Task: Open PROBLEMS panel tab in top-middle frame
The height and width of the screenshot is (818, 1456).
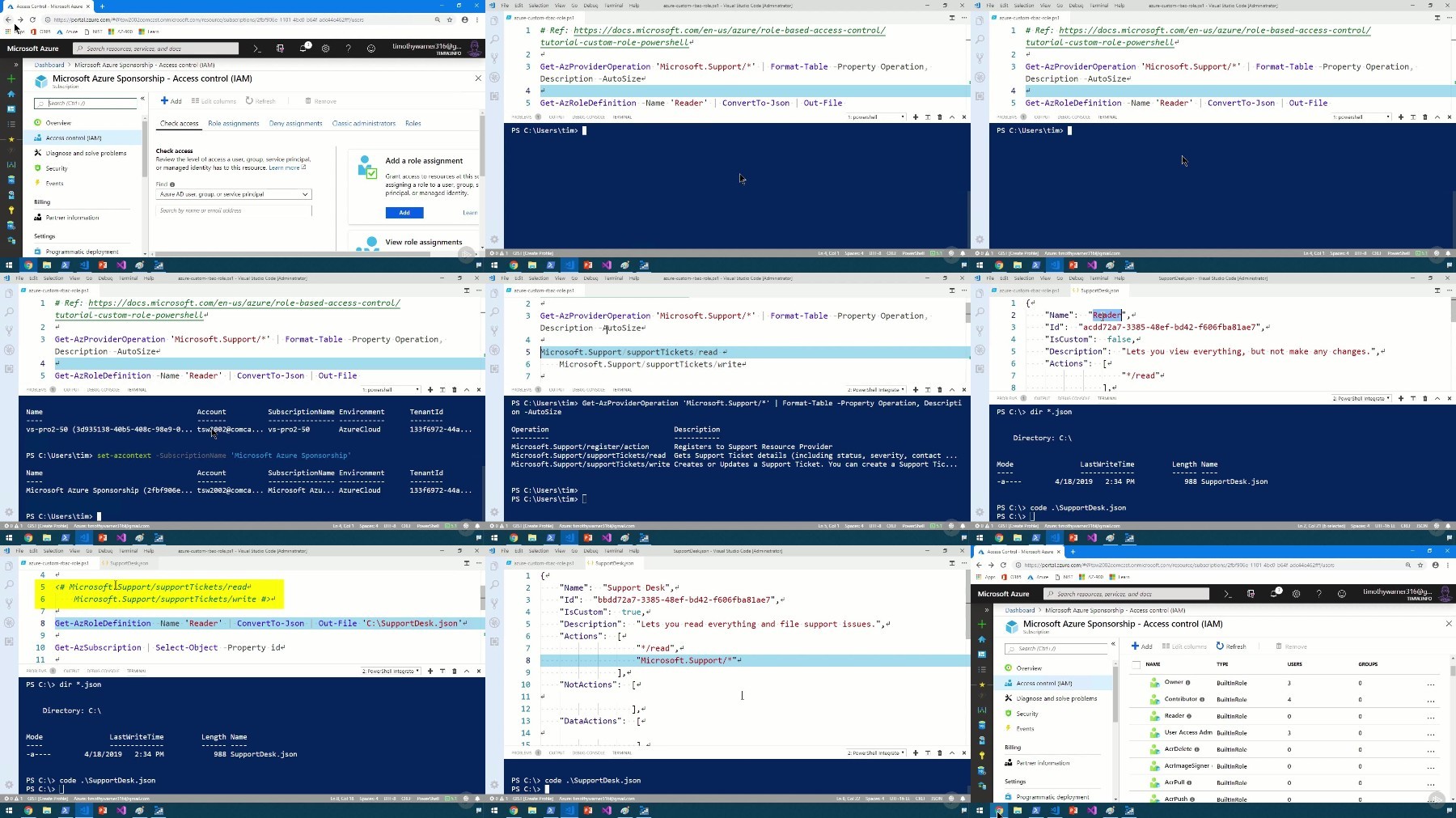Action: pos(522,117)
